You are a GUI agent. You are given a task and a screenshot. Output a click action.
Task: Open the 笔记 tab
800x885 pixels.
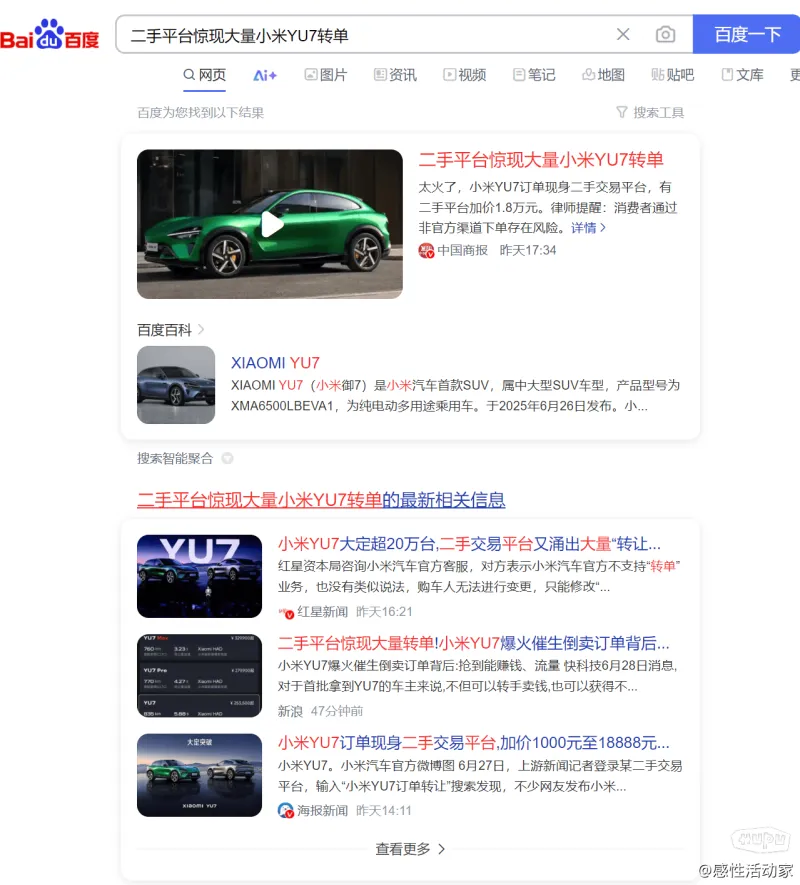pos(534,75)
